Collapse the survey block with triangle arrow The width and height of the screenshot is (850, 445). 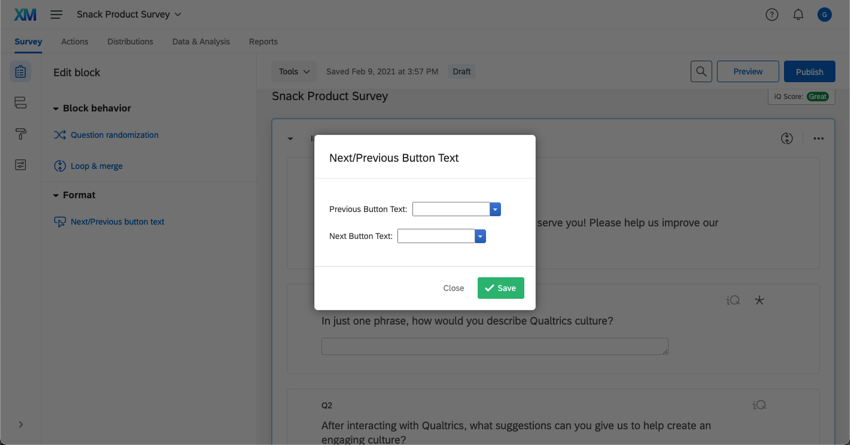[291, 139]
